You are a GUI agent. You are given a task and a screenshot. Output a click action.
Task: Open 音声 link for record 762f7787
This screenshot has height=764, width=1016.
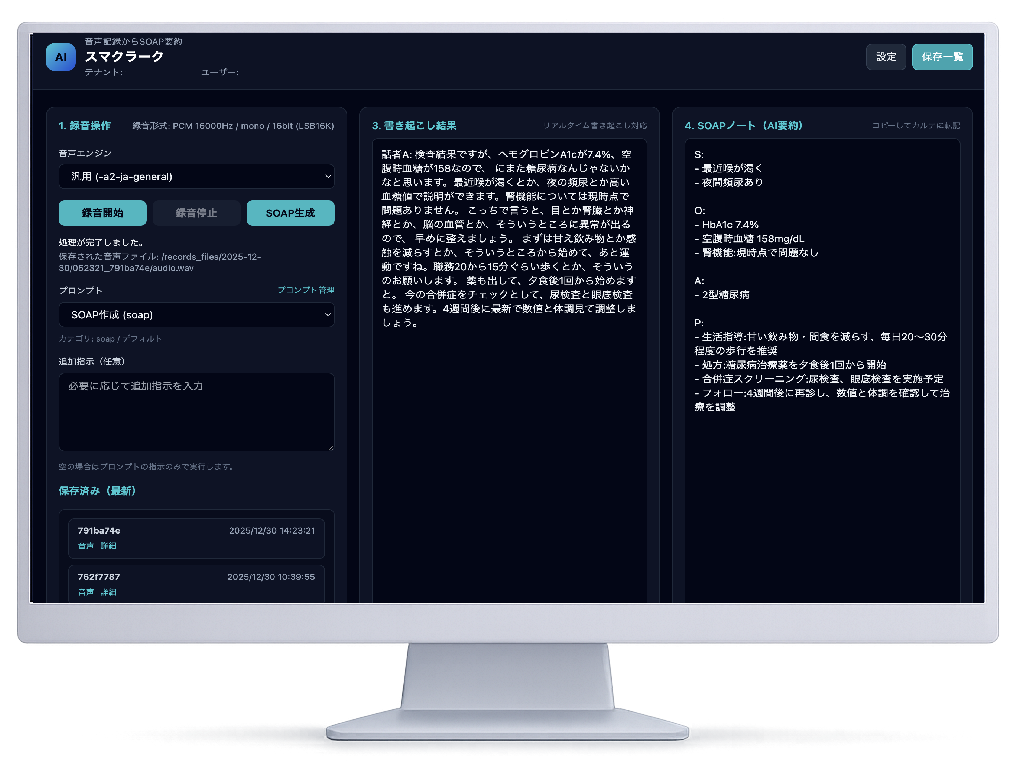[85, 592]
